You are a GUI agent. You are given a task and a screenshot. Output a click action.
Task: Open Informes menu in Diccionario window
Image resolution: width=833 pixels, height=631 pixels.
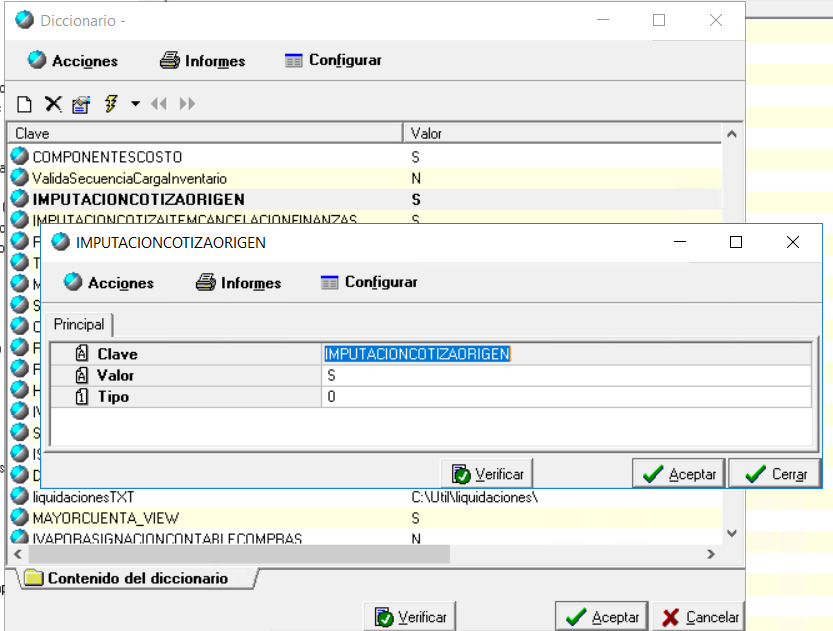point(203,61)
